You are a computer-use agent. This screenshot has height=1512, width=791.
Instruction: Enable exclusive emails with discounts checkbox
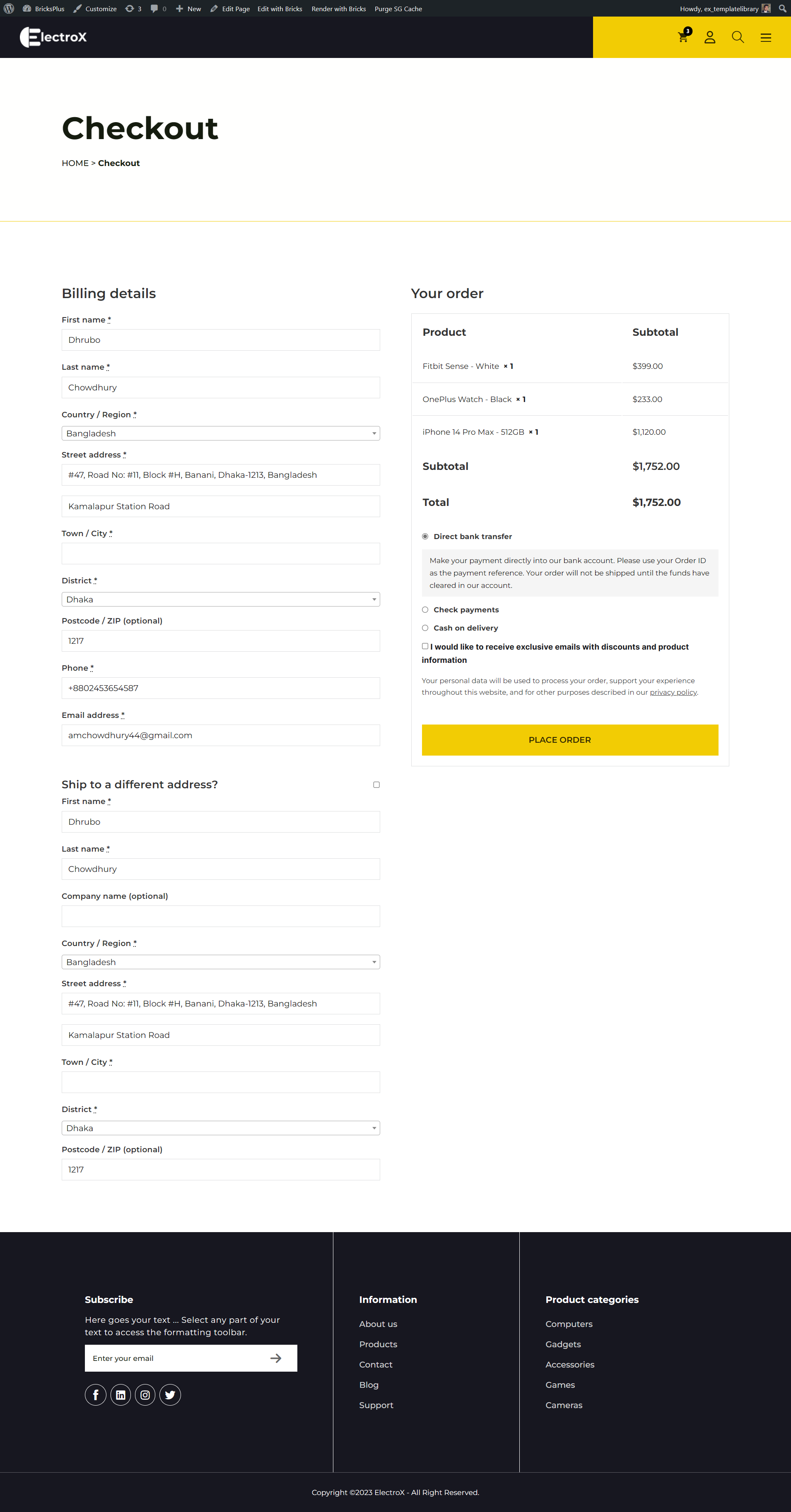[x=425, y=646]
